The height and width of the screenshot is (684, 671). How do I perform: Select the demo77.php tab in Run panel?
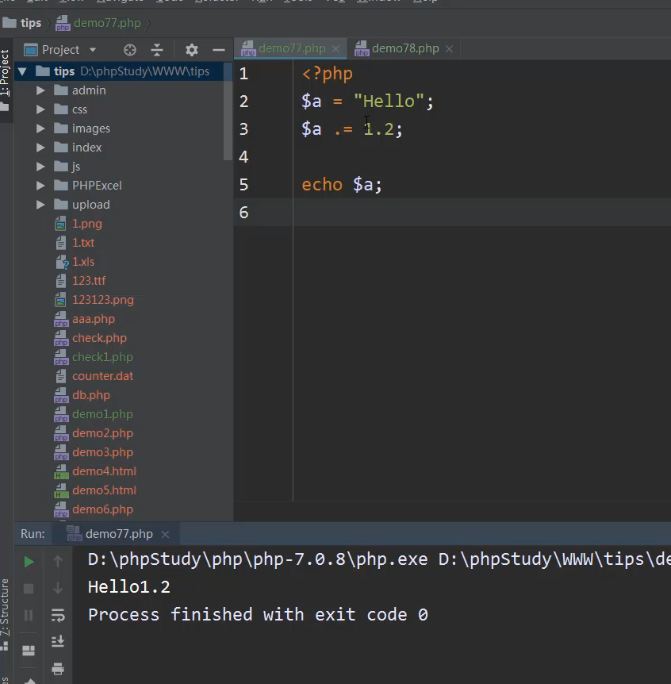[x=118, y=534]
